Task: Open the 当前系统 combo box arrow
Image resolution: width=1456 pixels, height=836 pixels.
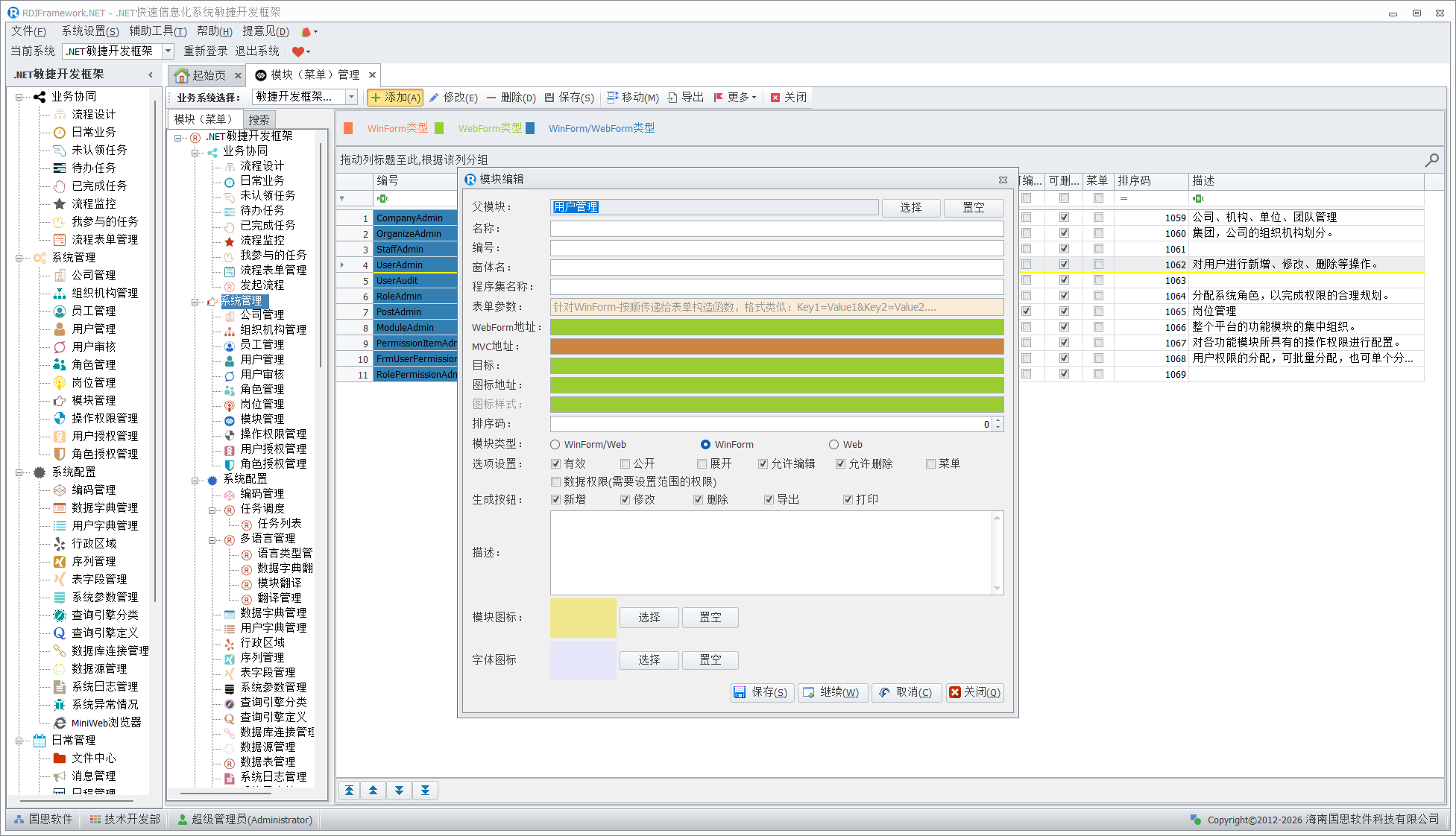Action: point(168,51)
